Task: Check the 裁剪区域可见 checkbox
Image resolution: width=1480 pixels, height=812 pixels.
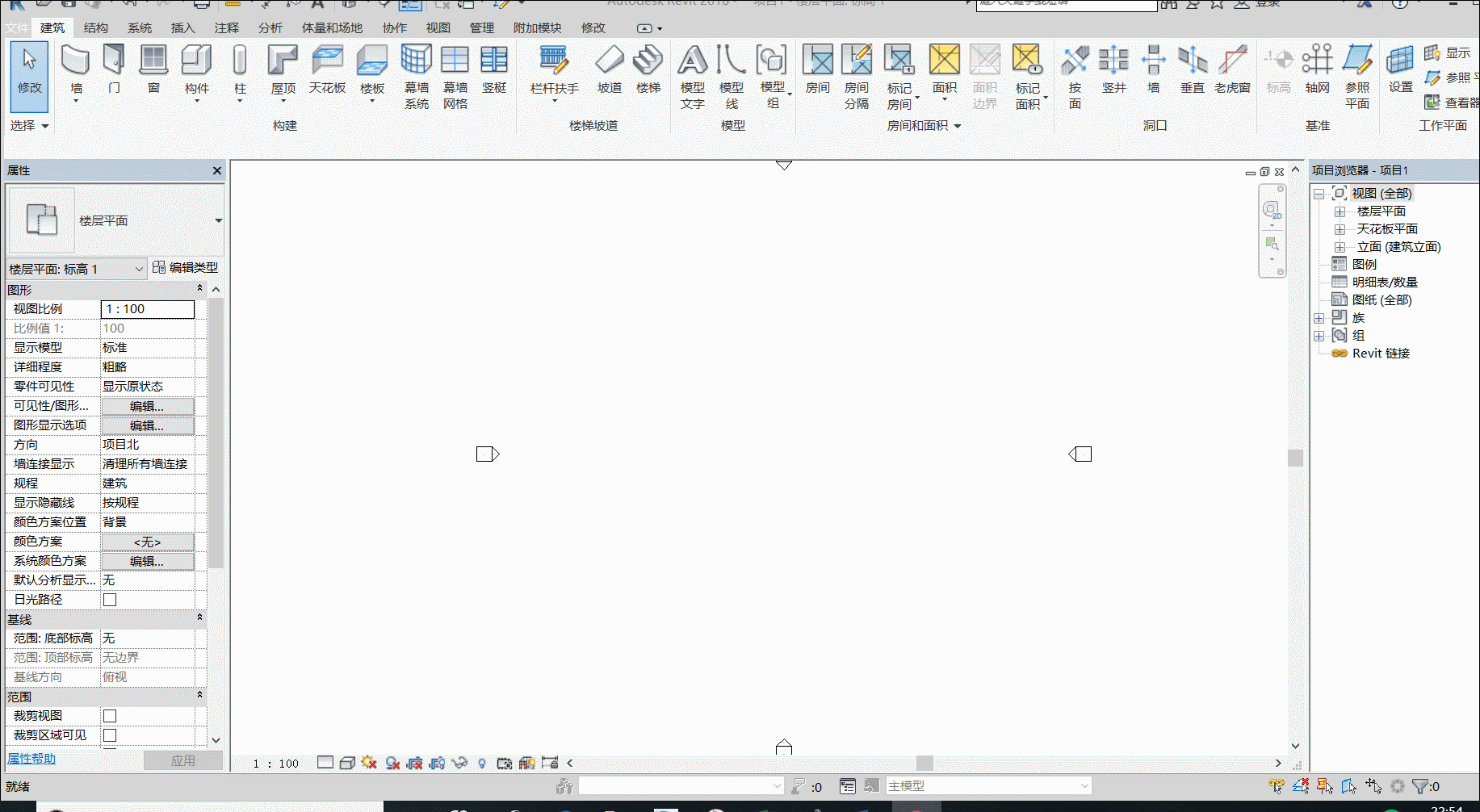Action: pos(110,735)
